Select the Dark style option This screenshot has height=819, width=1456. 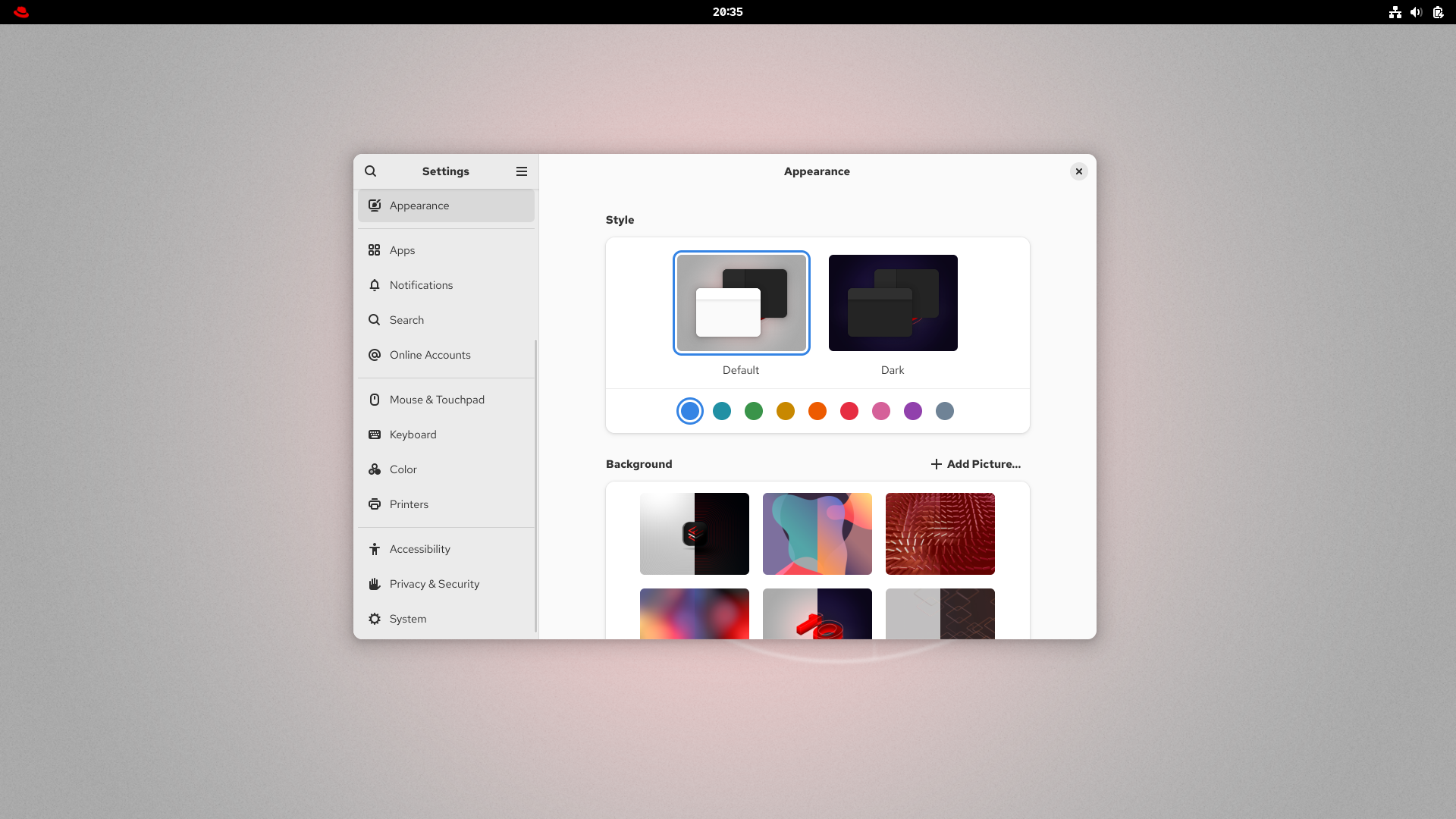pyautogui.click(x=893, y=303)
